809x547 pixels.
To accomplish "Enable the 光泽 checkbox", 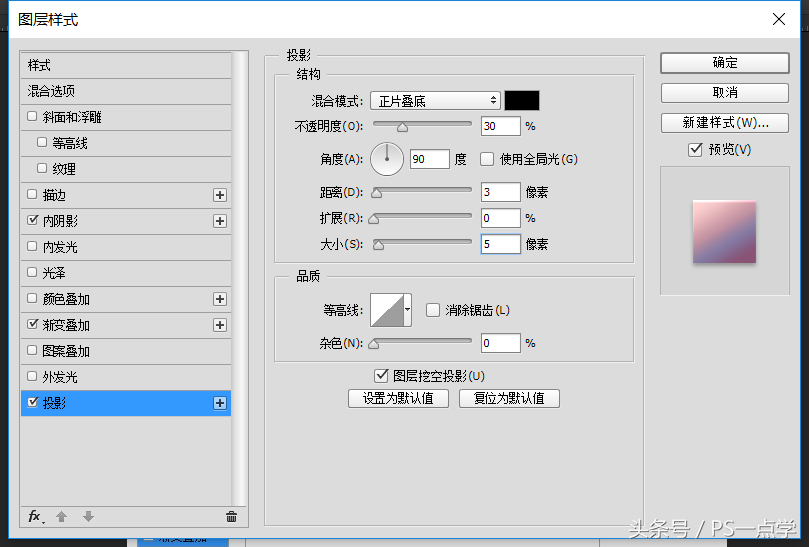I will pos(32,272).
